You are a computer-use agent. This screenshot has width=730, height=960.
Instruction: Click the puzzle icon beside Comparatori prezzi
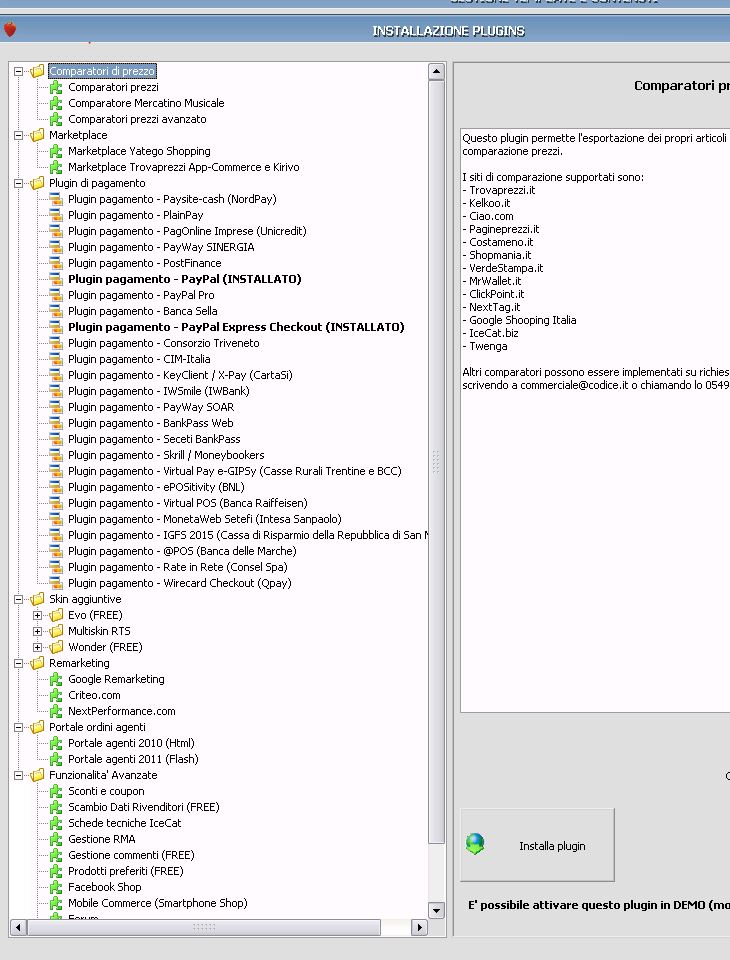[56, 87]
